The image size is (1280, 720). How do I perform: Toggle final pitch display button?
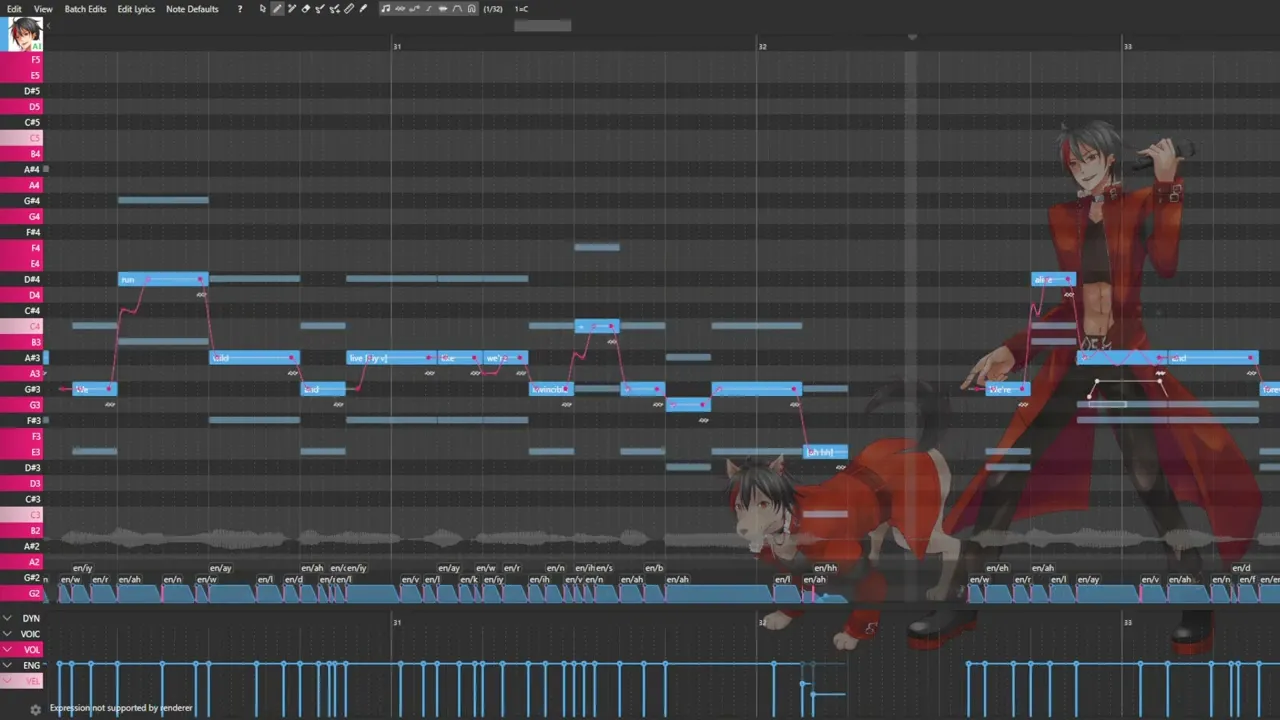point(429,9)
